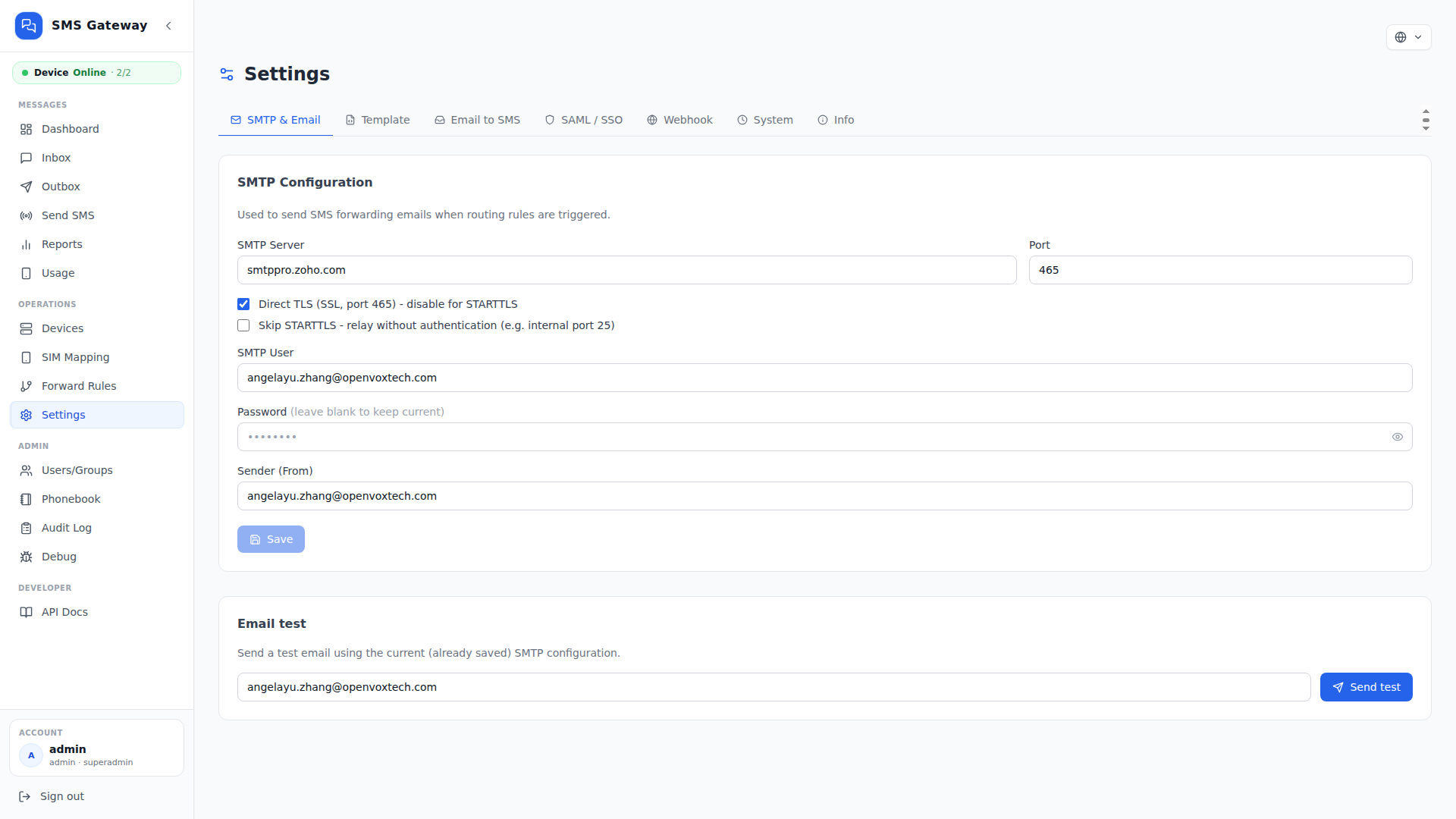
Task: Click the Users/Groups people icon
Action: (x=27, y=471)
